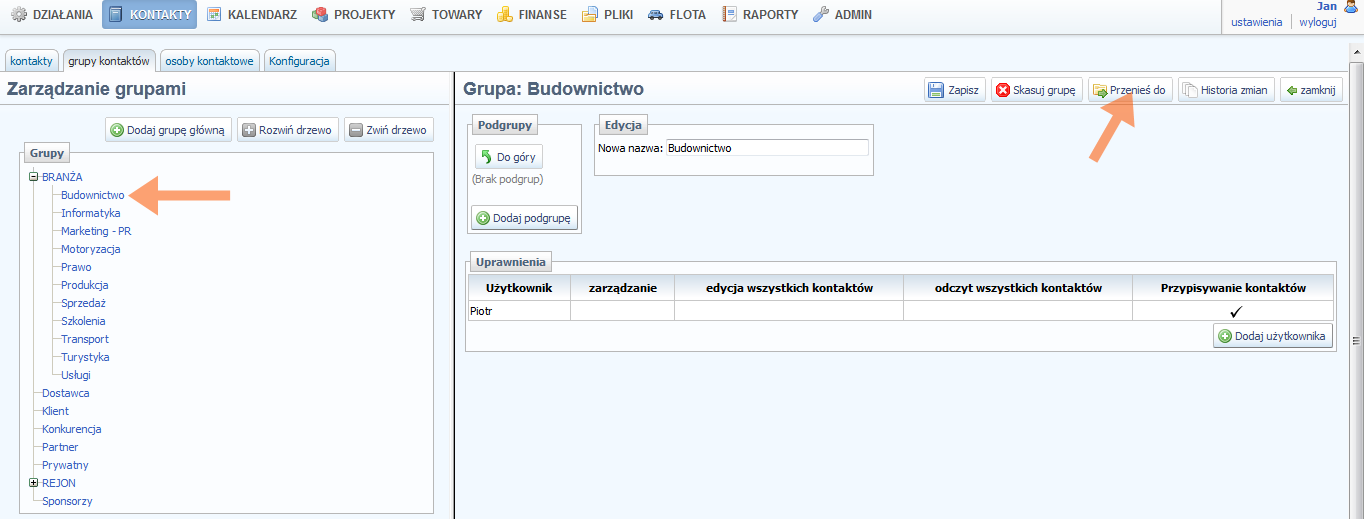This screenshot has height=519, width=1364.
Task: Switch to the osoby kontaktowe tab
Action: tap(209, 61)
